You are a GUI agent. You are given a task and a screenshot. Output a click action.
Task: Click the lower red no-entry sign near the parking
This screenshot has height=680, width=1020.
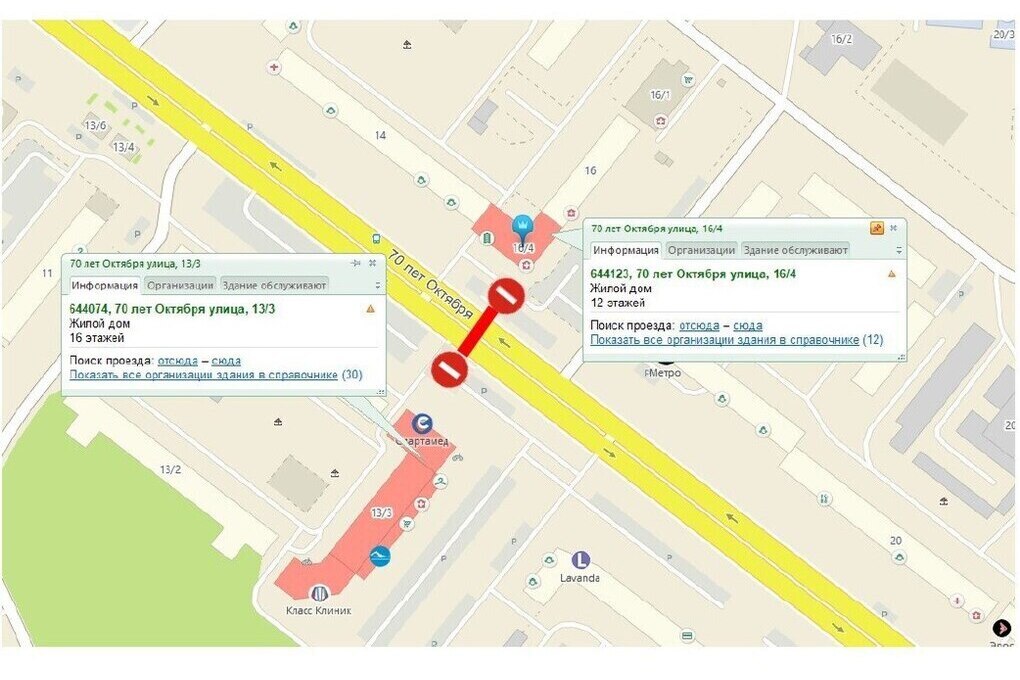click(450, 370)
